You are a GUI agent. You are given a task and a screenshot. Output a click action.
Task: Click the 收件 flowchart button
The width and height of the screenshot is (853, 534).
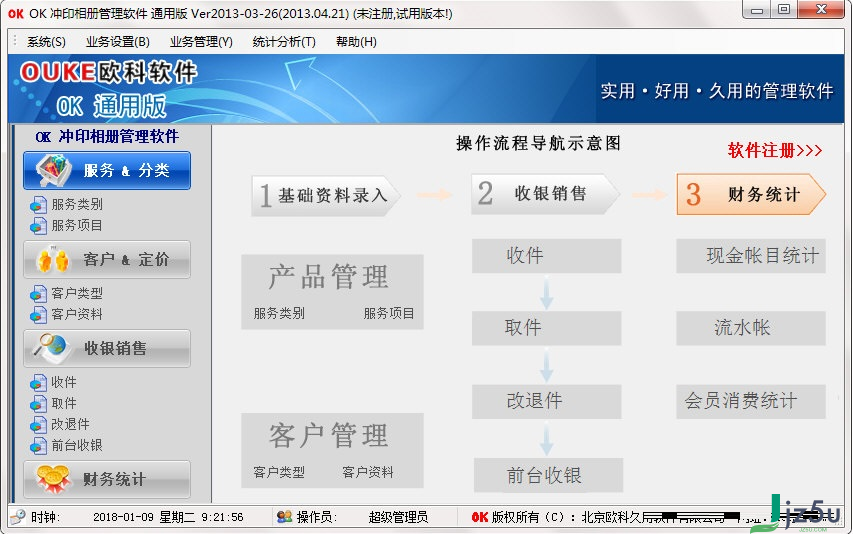pos(546,256)
